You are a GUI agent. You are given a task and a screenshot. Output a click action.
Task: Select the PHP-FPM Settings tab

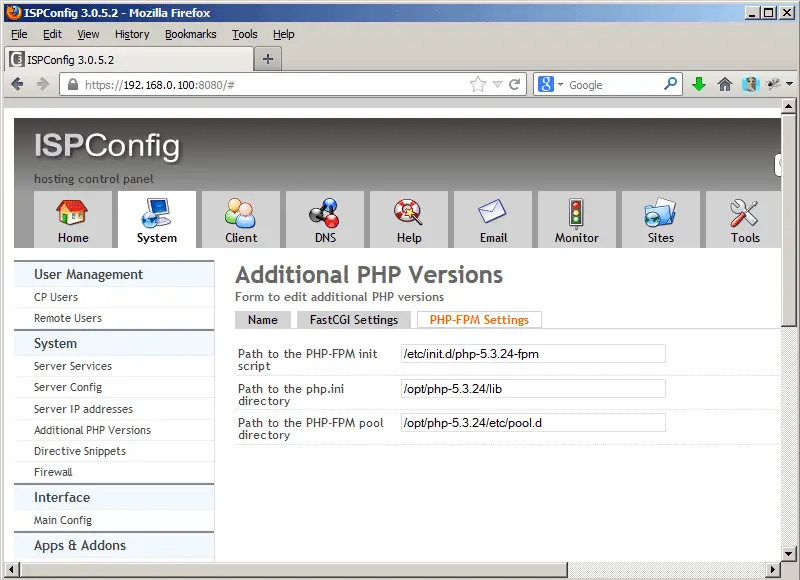coord(479,320)
